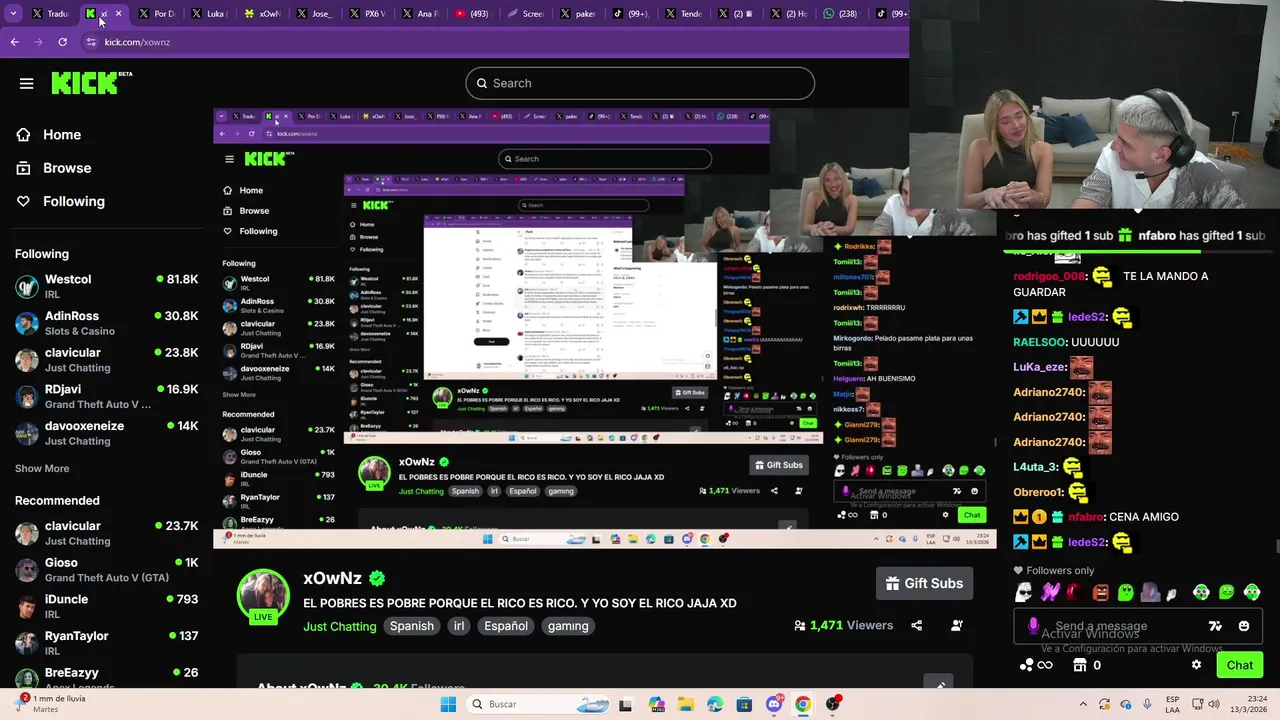Click the voice microphone icon in chat input
This screenshot has height=720, width=1280.
pos(1033,626)
